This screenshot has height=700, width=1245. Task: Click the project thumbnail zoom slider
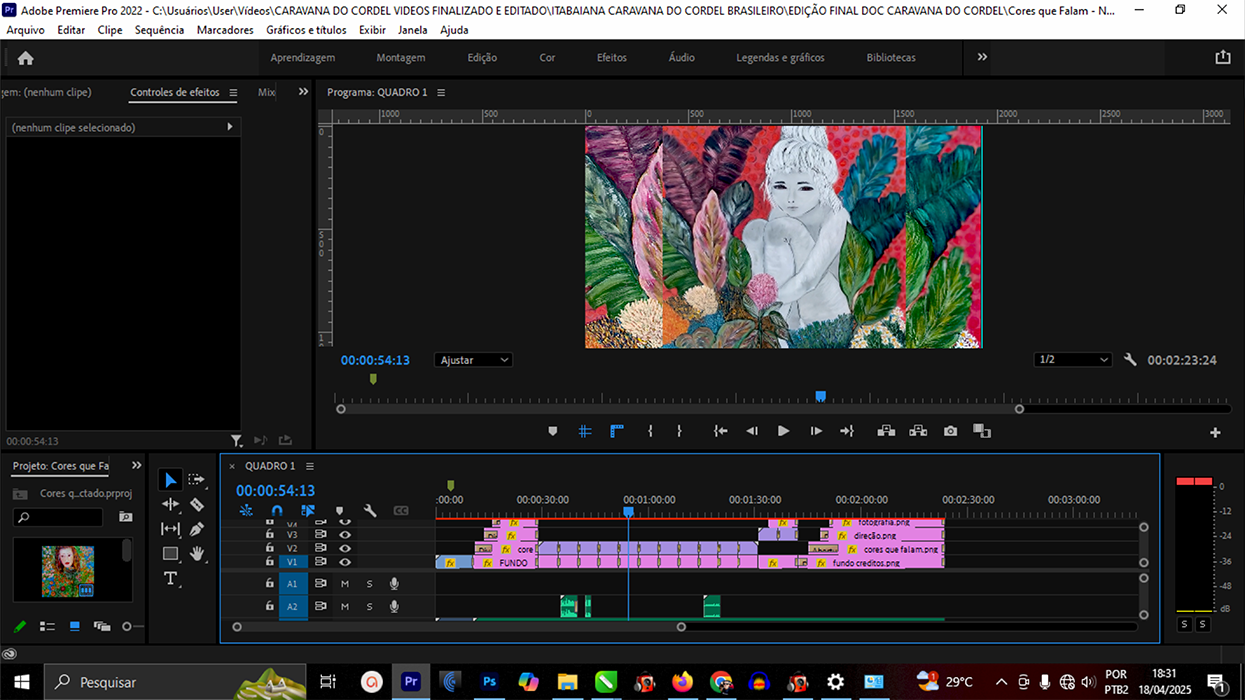[x=126, y=627]
